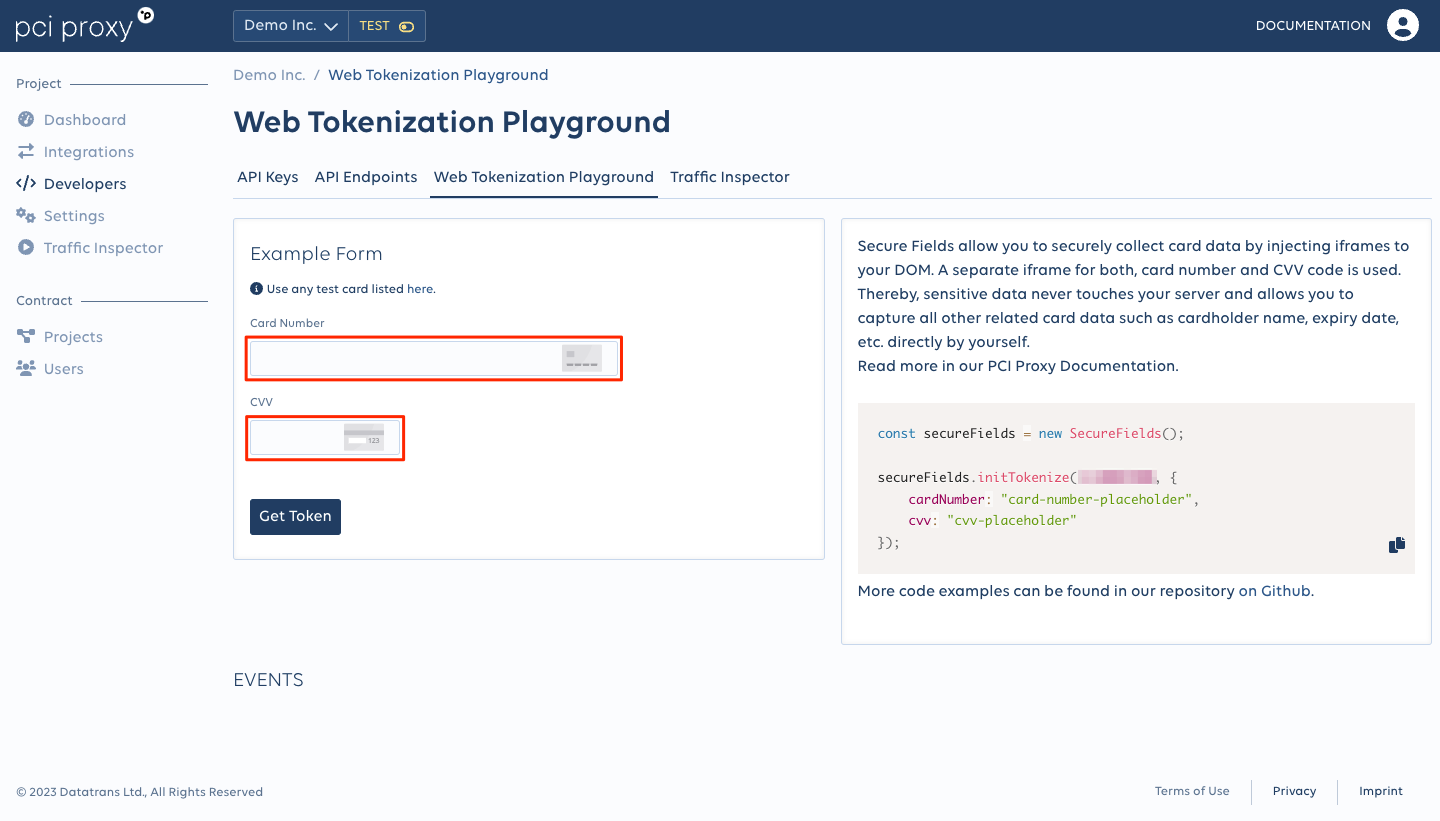The height and width of the screenshot is (821, 1440).
Task: Click the CVV card illustration icon
Action: tap(364, 437)
